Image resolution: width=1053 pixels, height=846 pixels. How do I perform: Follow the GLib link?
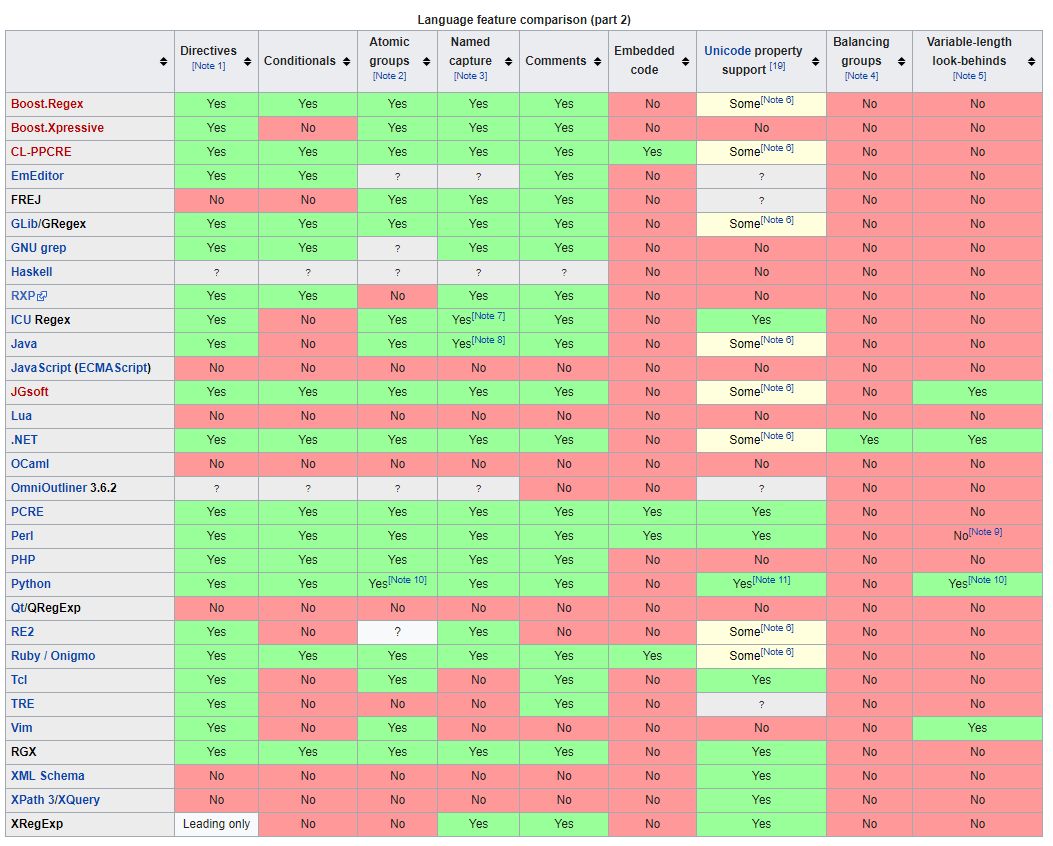click(x=24, y=224)
